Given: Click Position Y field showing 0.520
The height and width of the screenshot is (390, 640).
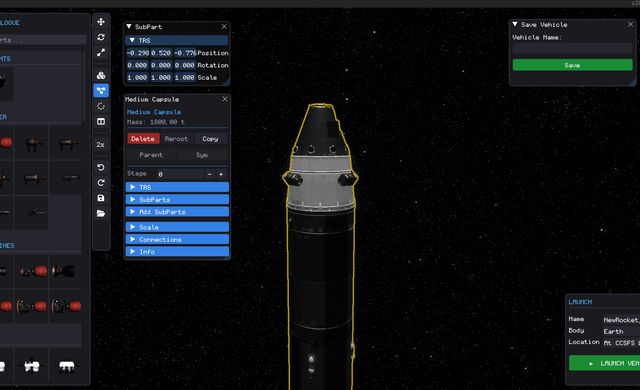Looking at the screenshot, I should coord(161,53).
